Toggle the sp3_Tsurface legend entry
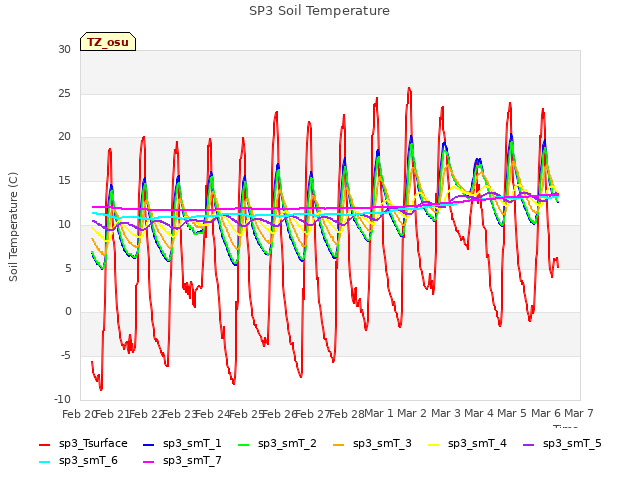The width and height of the screenshot is (640, 480). pos(83,444)
